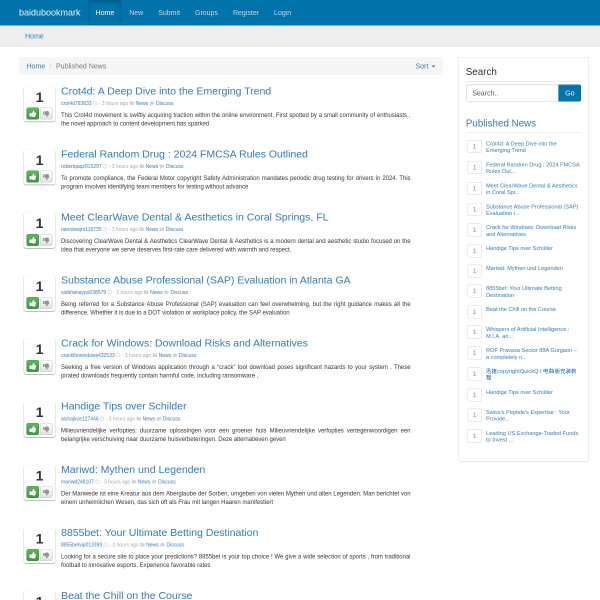The image size is (600, 600).
Task: Downvote the Crot4d Deep Dive post
Action: point(46,114)
